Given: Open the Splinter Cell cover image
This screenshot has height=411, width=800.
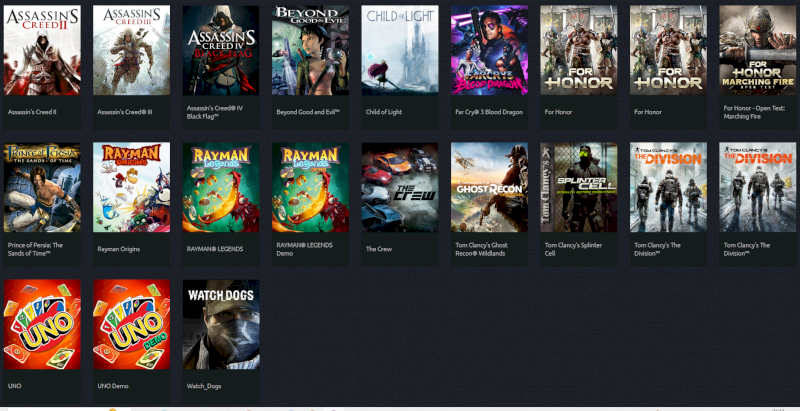Looking at the screenshot, I should point(579,187).
